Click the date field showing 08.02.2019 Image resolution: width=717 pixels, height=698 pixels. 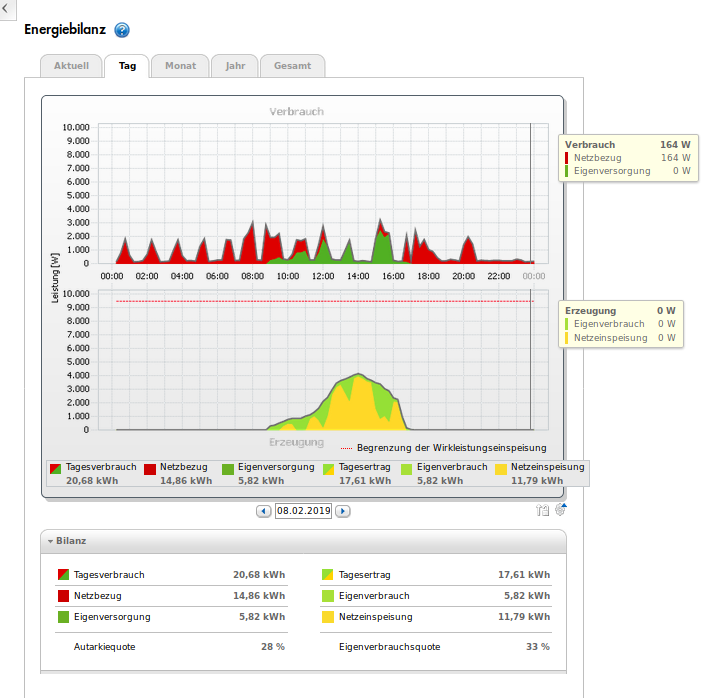click(303, 511)
